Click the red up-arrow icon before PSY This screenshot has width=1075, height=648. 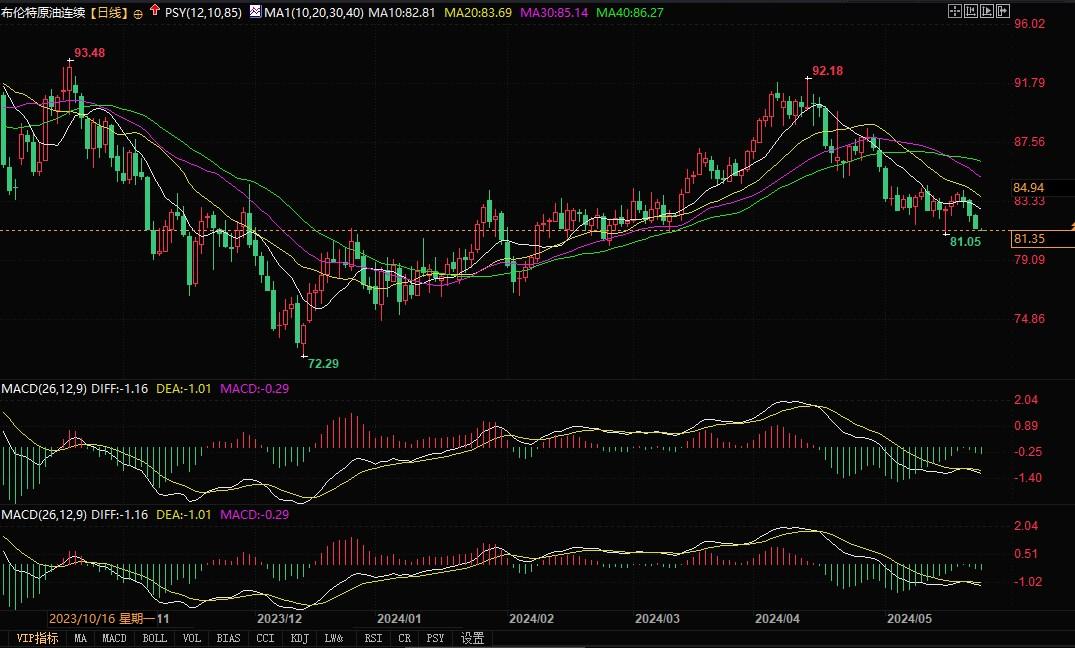tap(154, 10)
